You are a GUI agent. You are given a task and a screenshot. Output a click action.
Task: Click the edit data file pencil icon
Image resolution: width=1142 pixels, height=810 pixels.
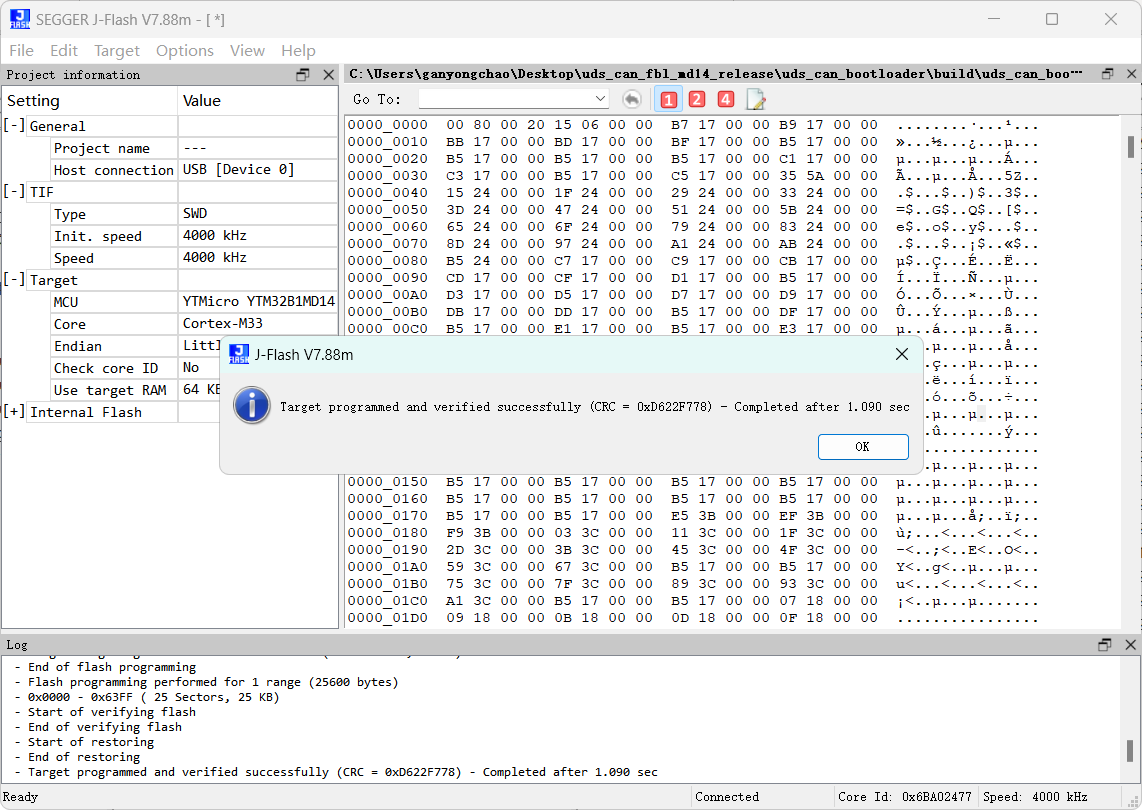(x=755, y=99)
